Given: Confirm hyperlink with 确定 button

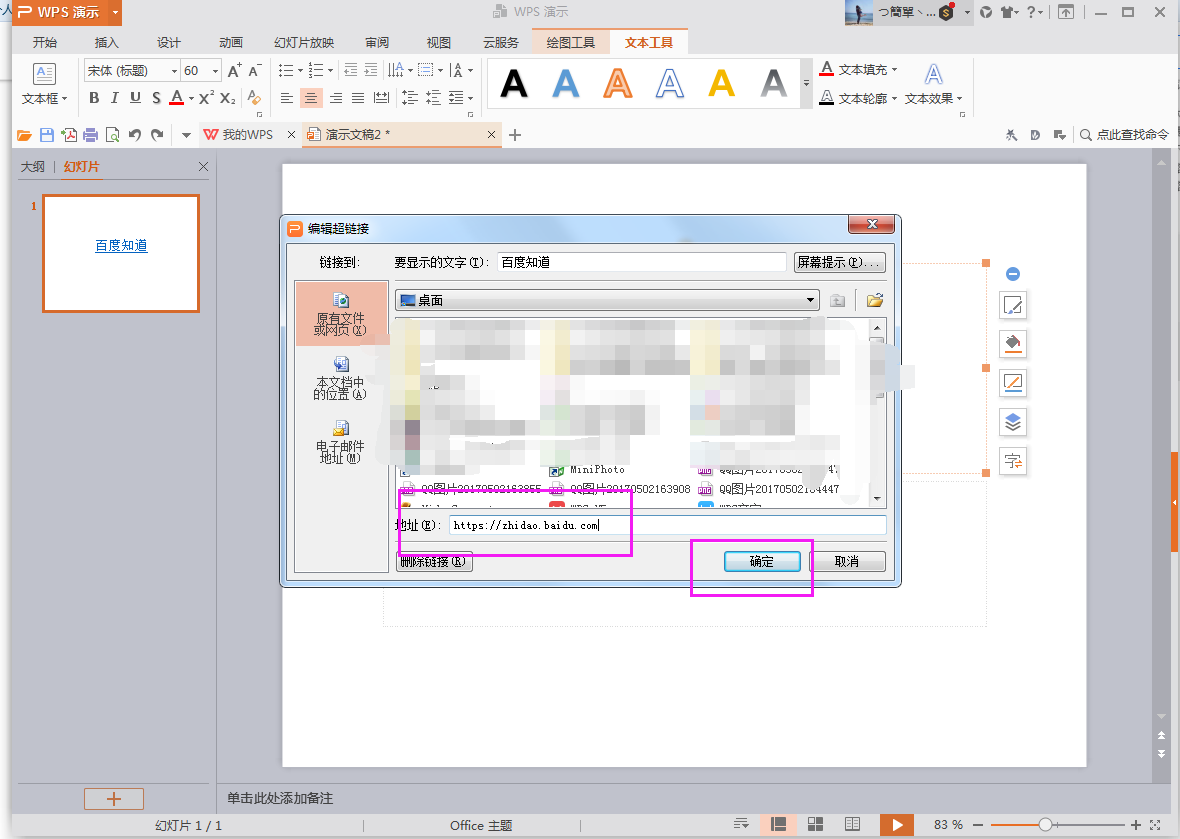Looking at the screenshot, I should pyautogui.click(x=762, y=561).
